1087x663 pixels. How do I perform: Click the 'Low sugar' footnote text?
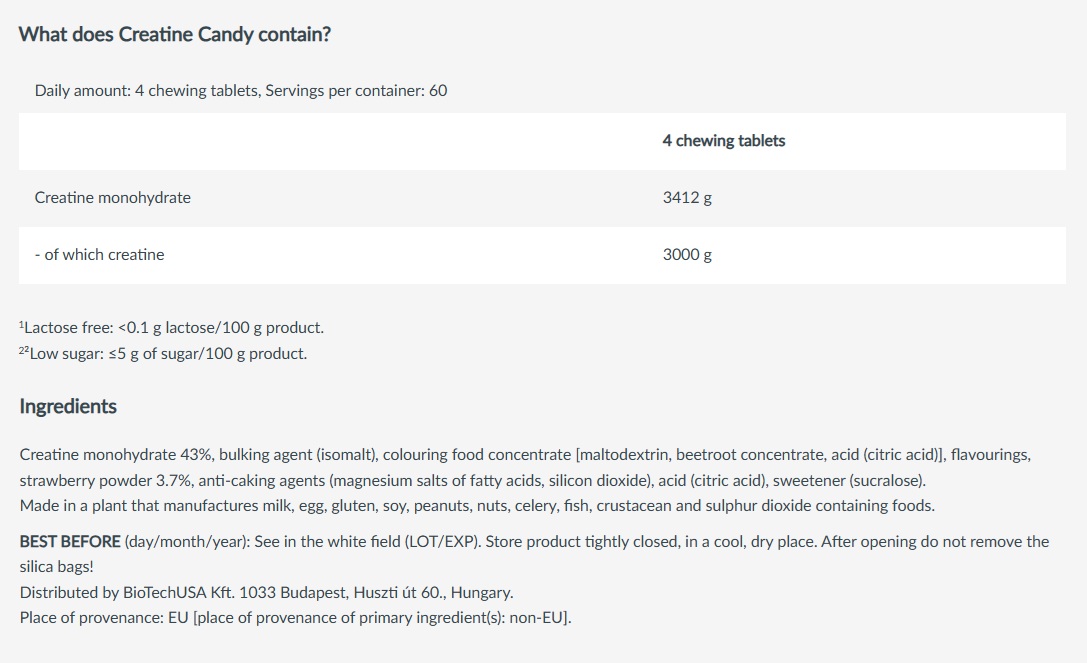165,354
